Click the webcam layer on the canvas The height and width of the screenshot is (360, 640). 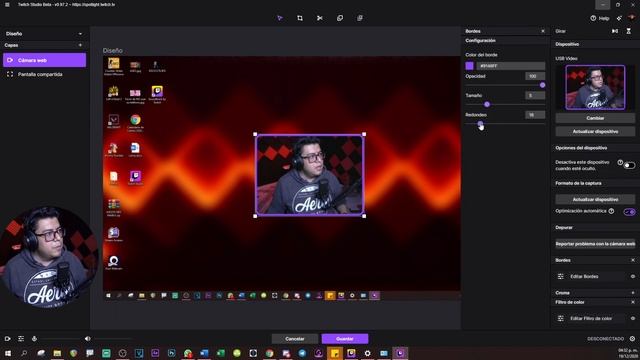point(309,175)
